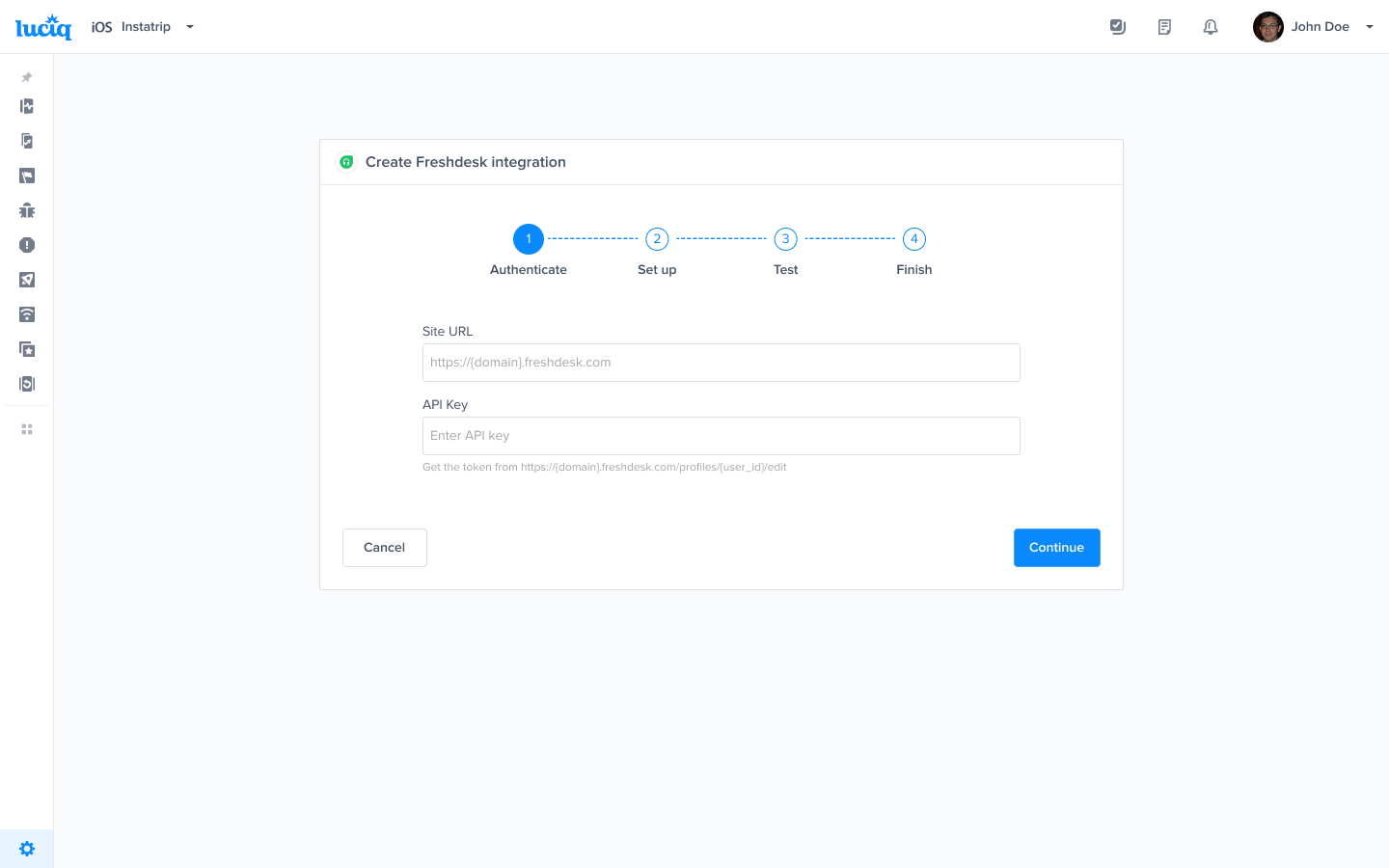Open settings gear in the sidebar
Screen dimensions: 1389x868
click(x=27, y=849)
